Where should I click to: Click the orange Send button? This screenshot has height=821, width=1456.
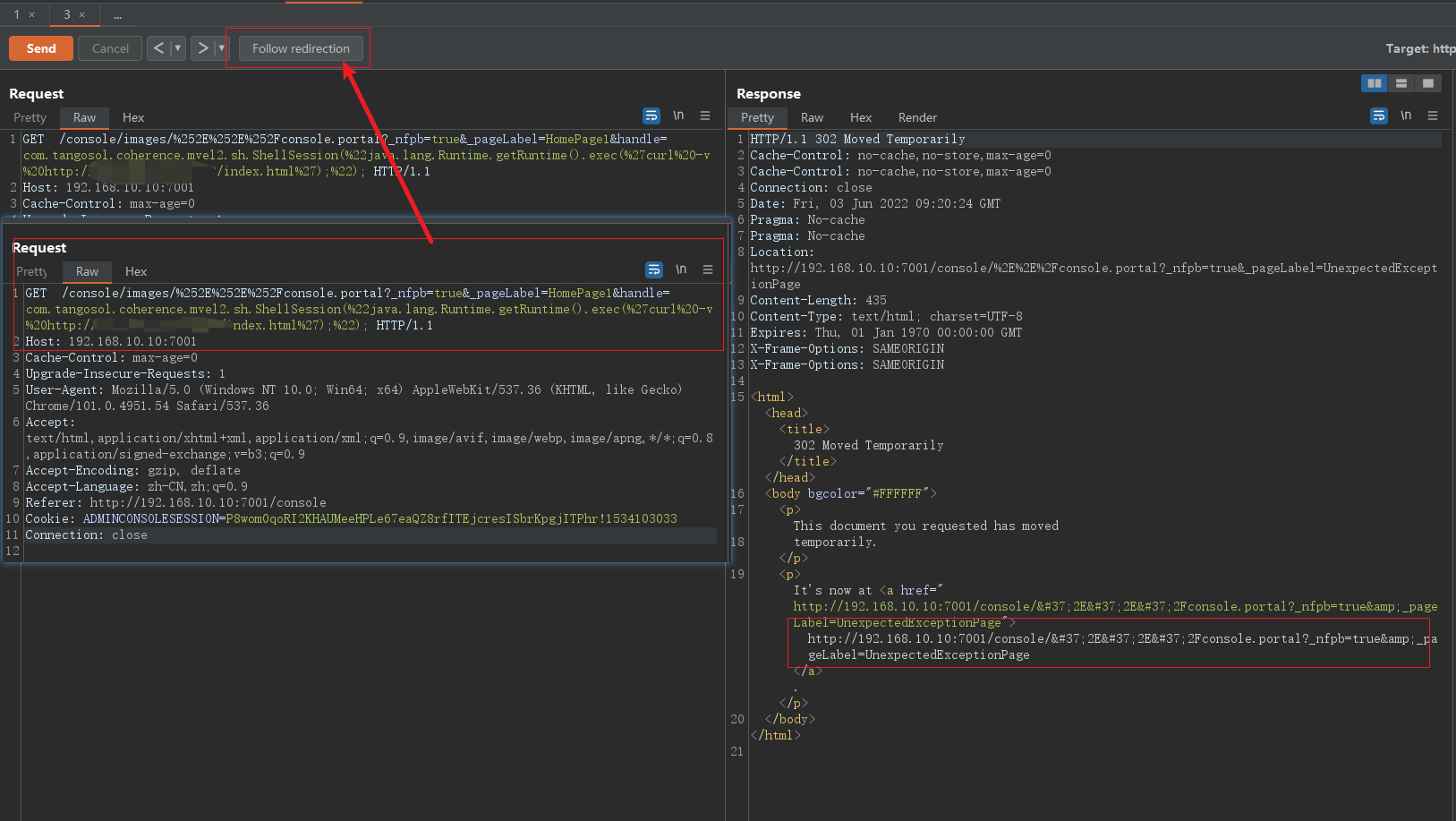tap(41, 48)
